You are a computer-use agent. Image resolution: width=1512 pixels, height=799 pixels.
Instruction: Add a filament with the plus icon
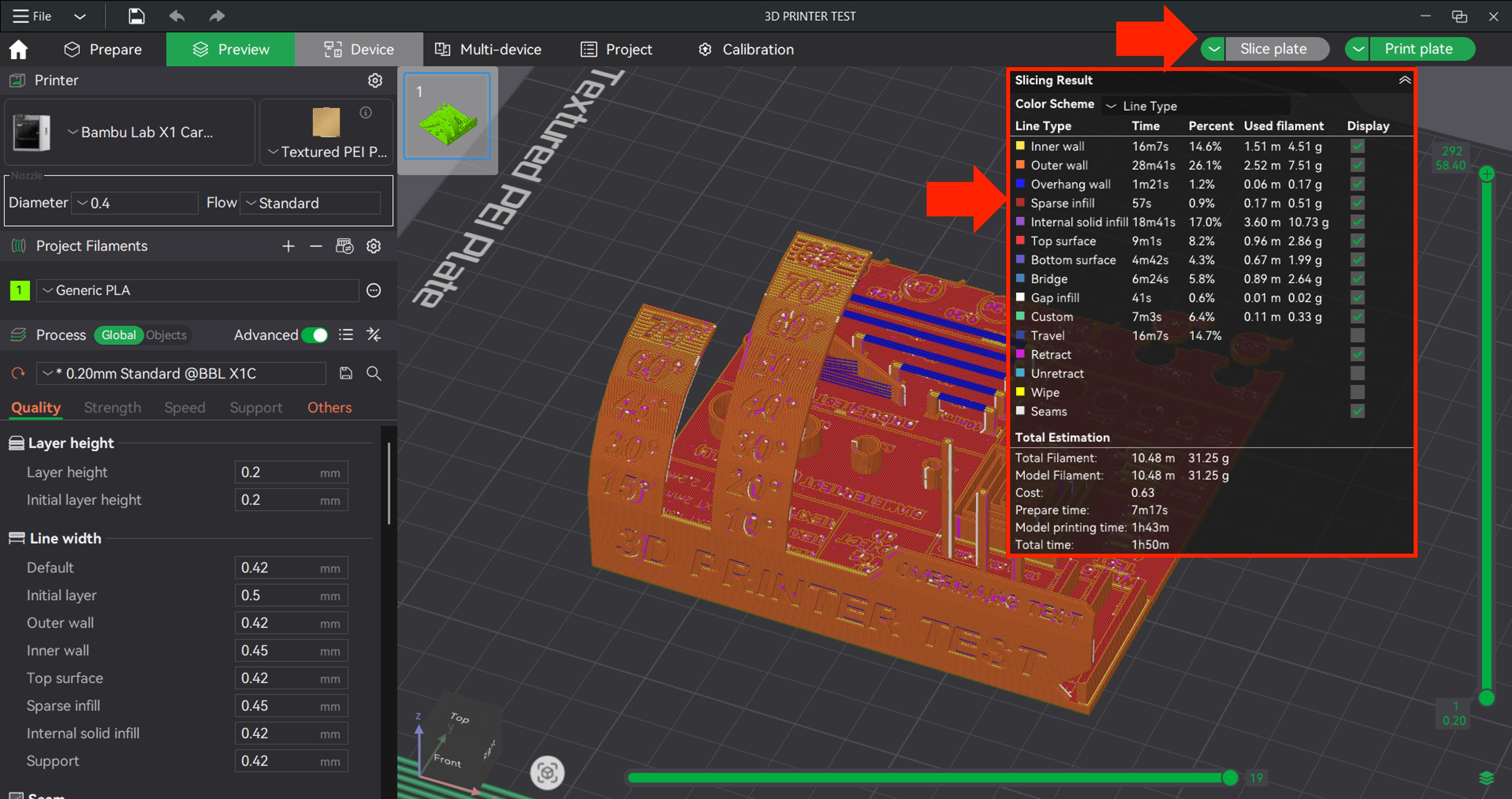click(288, 246)
